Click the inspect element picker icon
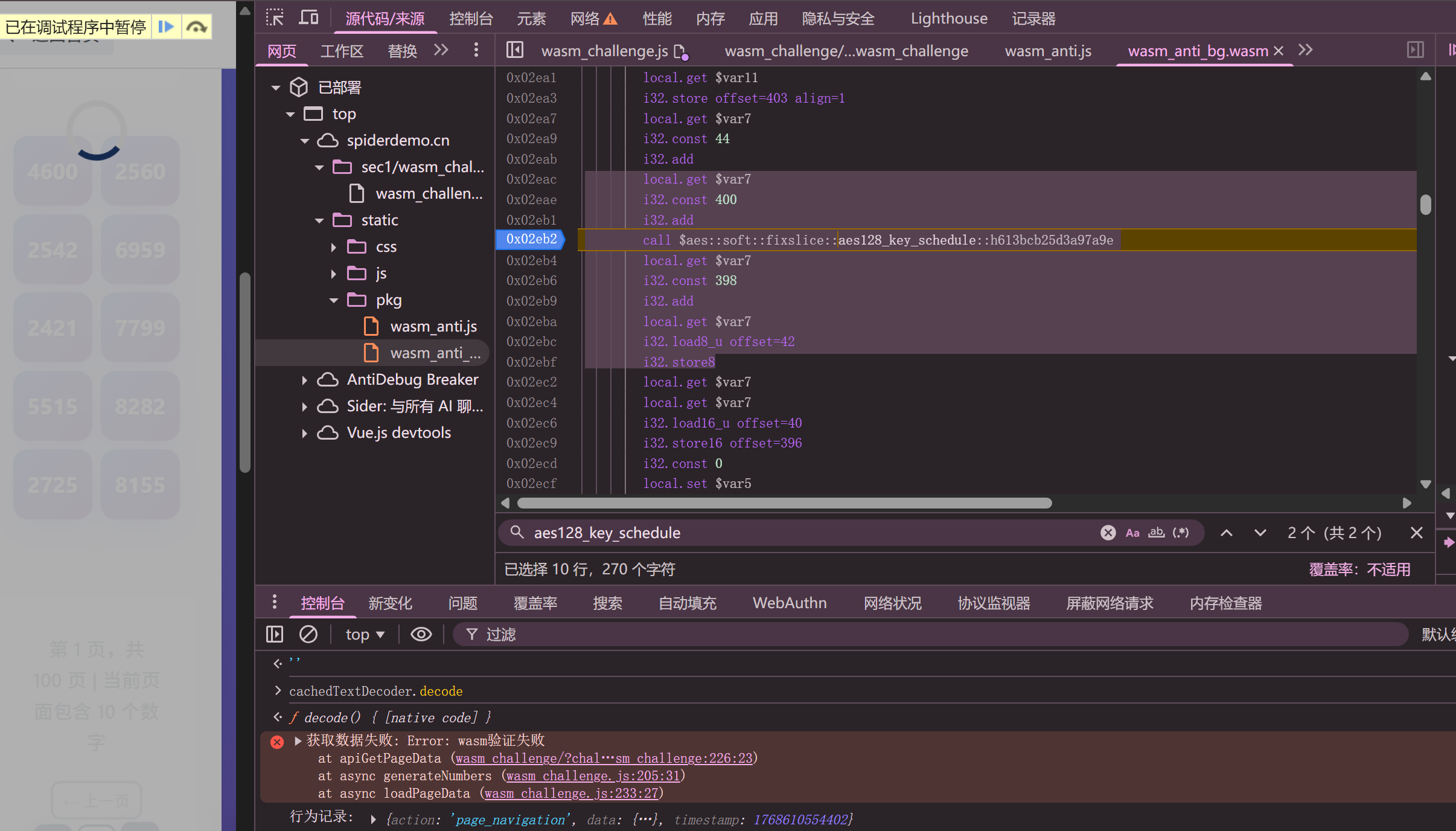 [x=275, y=18]
